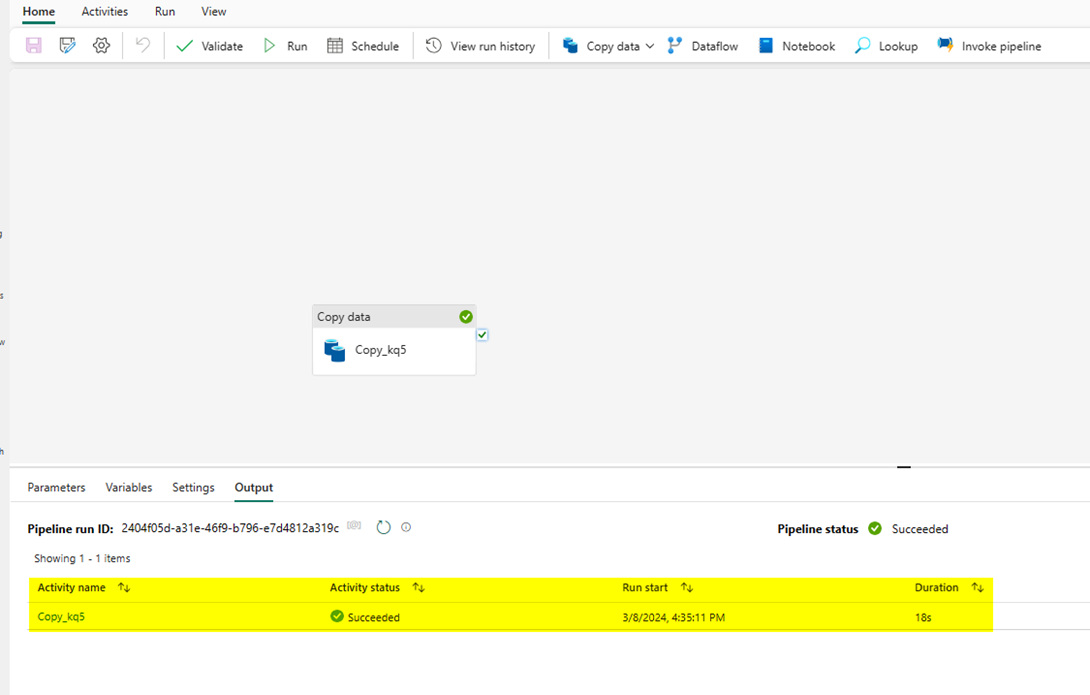Add a Lookup activity
The image size is (1090, 695).
pyautogui.click(x=886, y=46)
